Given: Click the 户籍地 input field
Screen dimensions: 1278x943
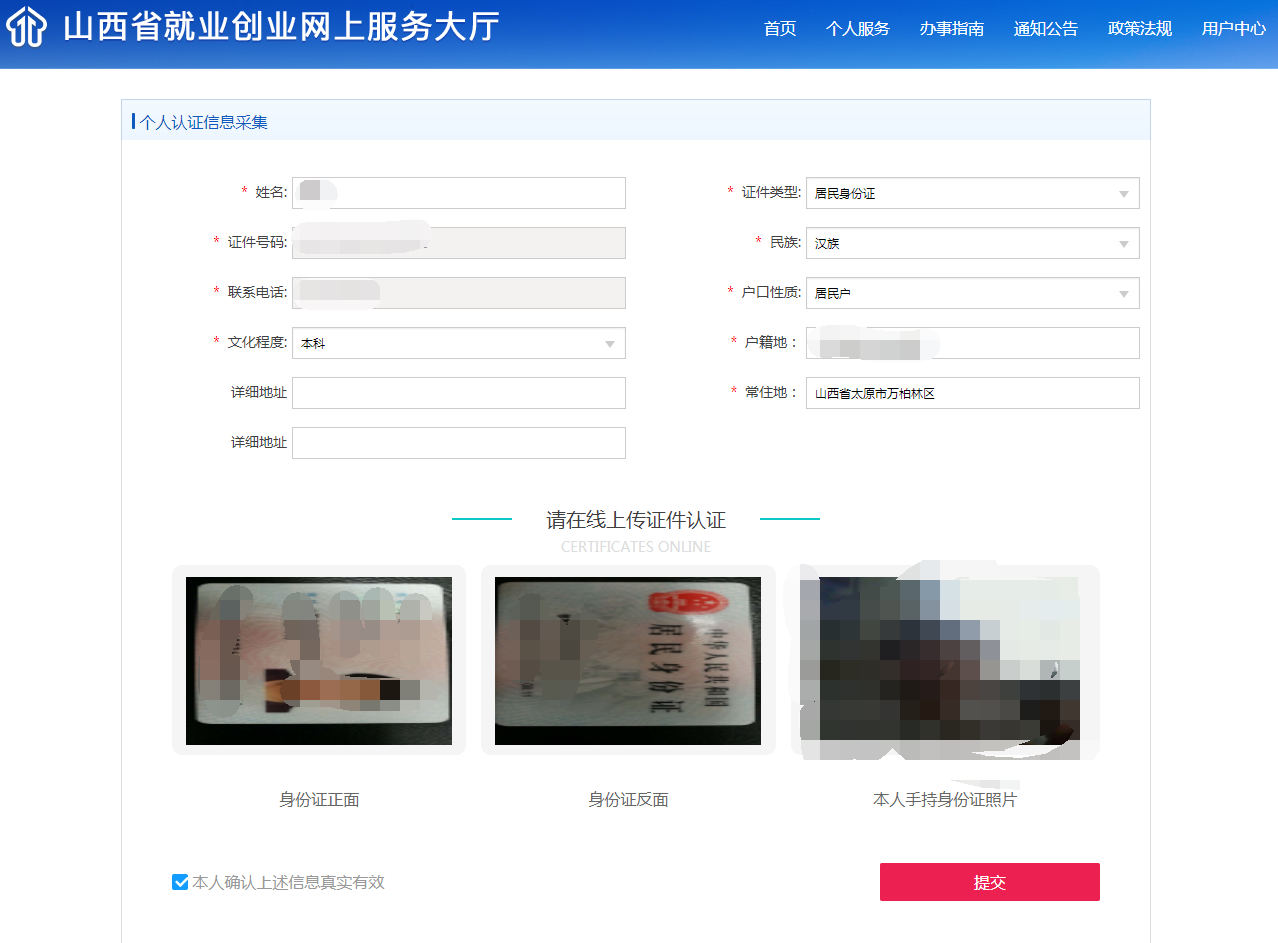Looking at the screenshot, I should 972,343.
